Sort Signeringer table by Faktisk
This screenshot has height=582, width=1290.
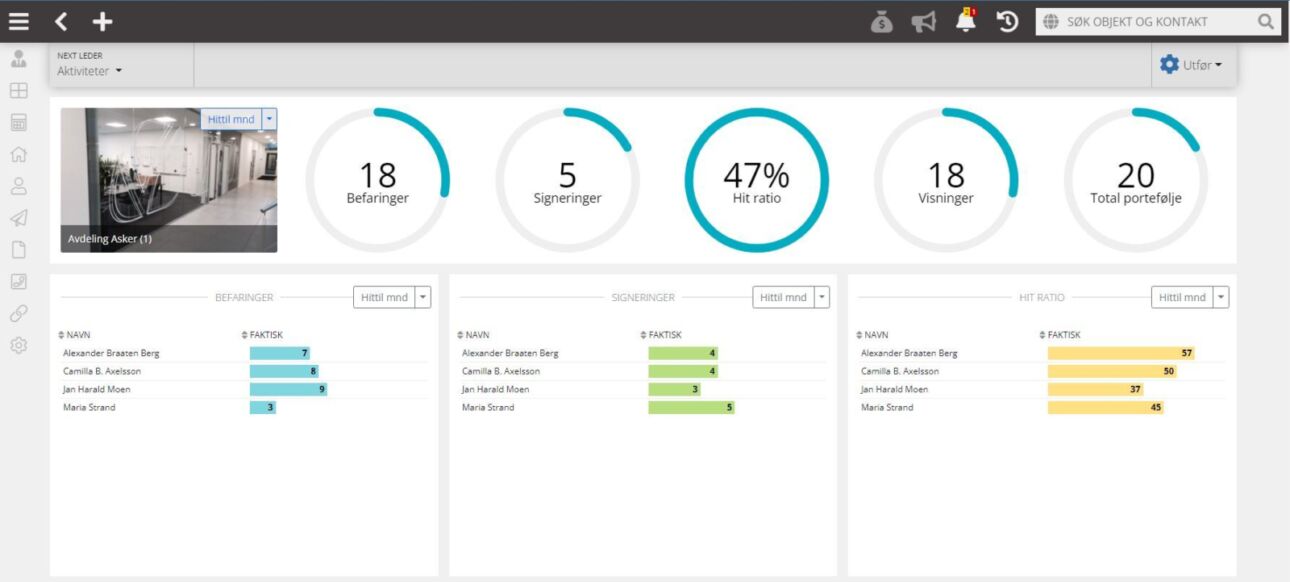pyautogui.click(x=661, y=335)
